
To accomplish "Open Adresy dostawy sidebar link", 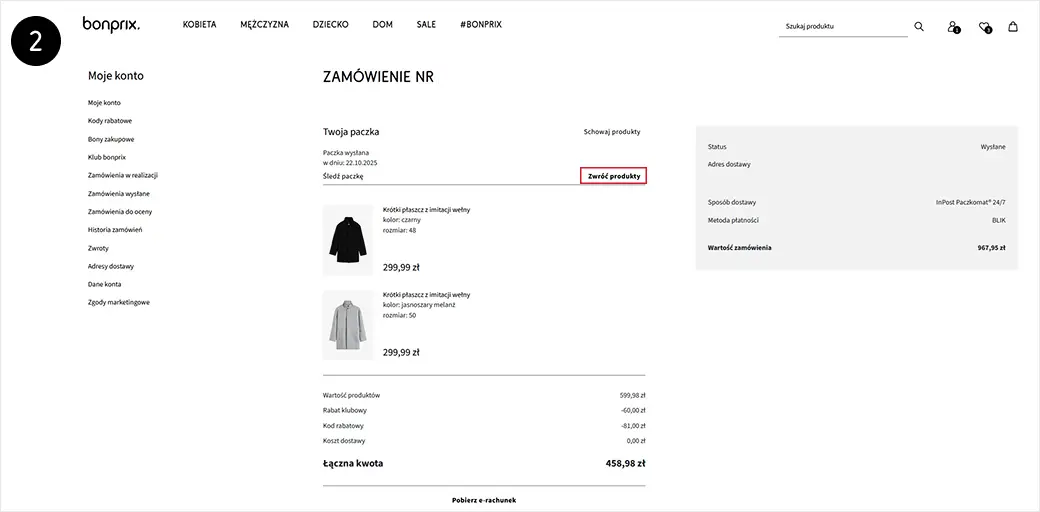I will 111,266.
